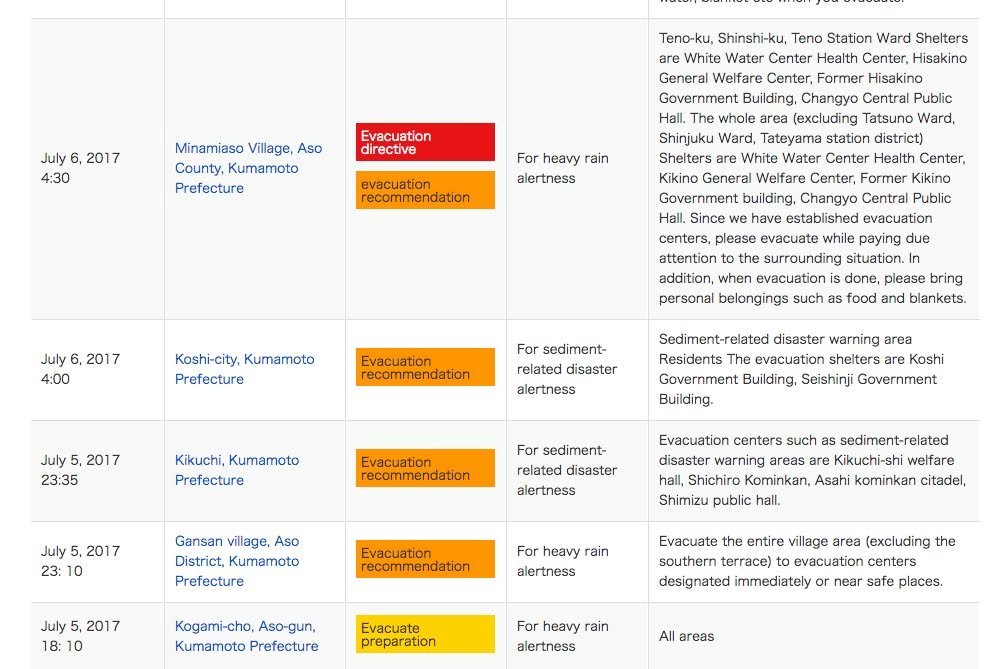The image size is (1008, 669).
Task: Click the "All areas" description text
Action: coord(687,636)
